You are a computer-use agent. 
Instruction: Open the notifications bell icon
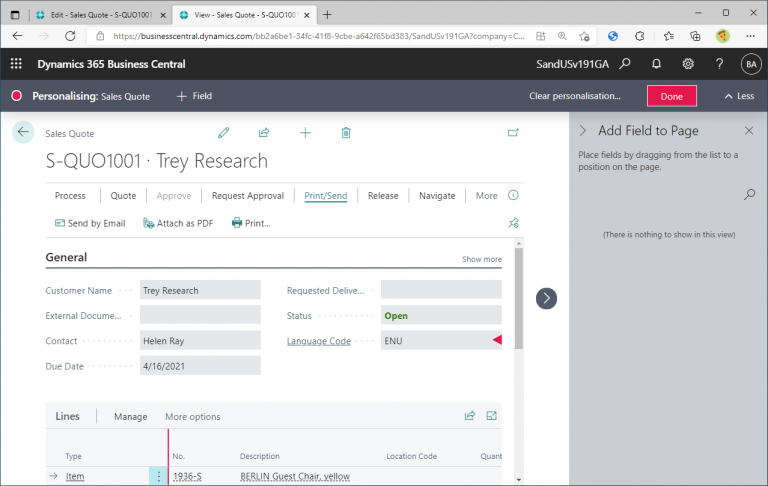tap(656, 64)
